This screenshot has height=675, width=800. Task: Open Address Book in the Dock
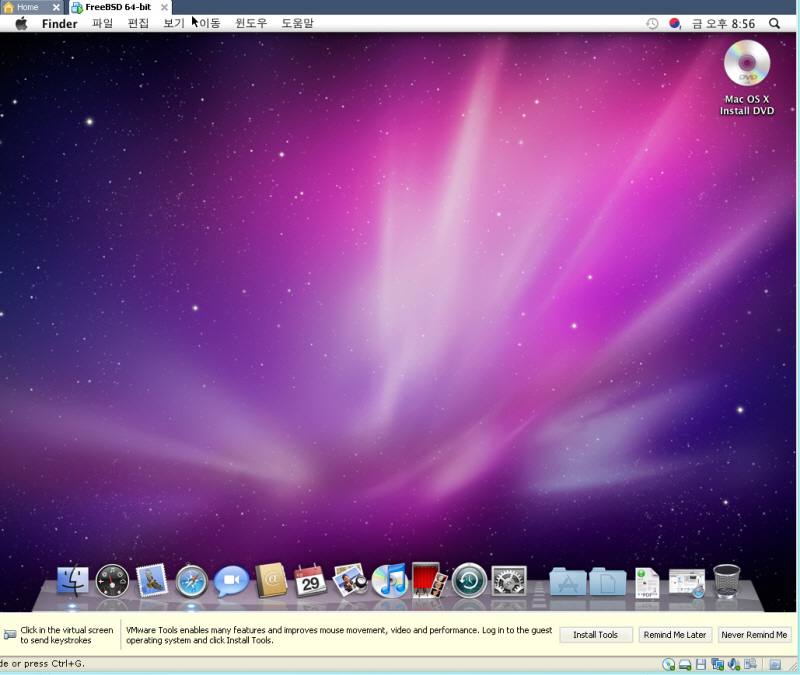tap(271, 580)
